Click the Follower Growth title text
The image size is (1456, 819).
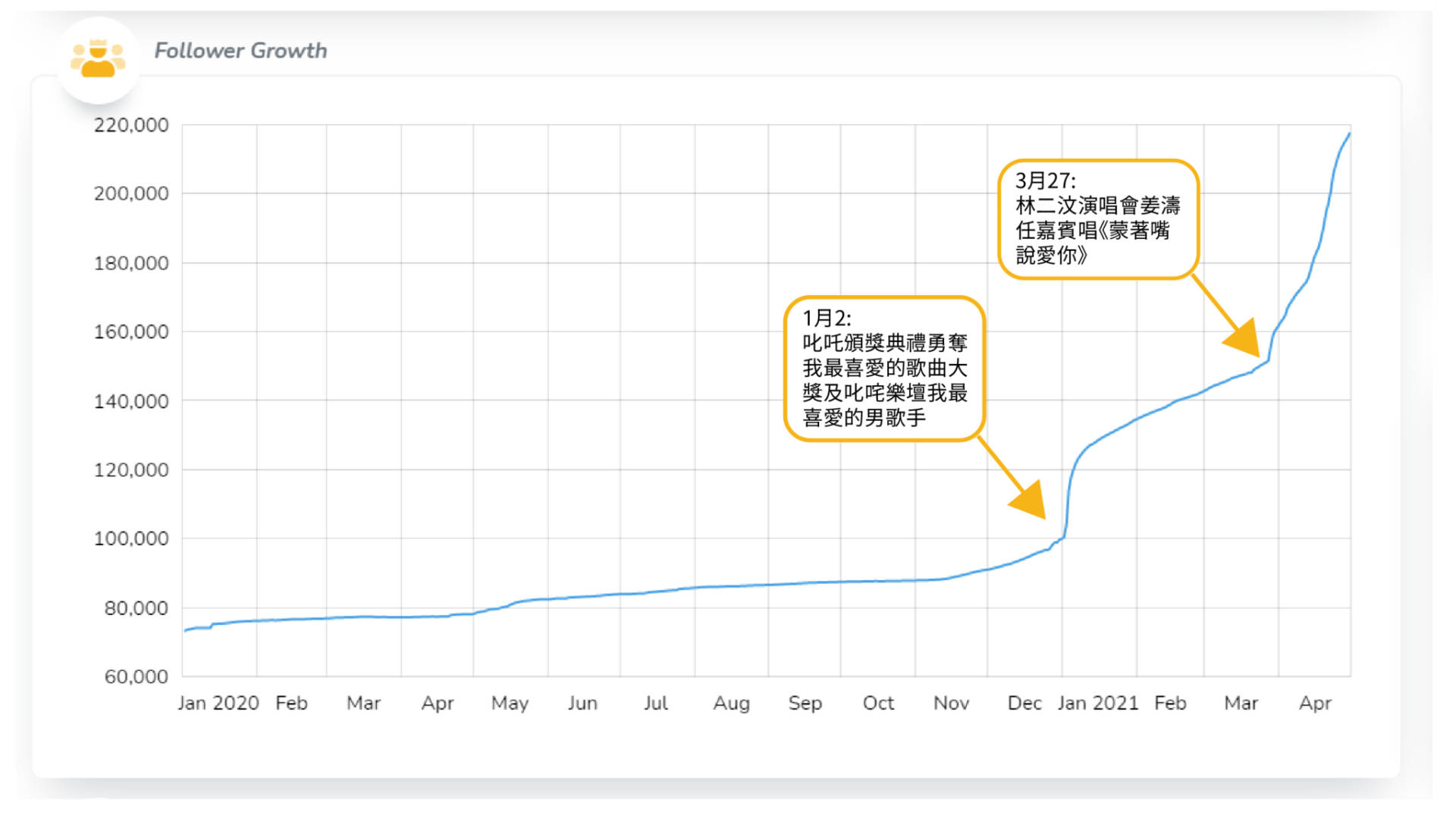(240, 51)
